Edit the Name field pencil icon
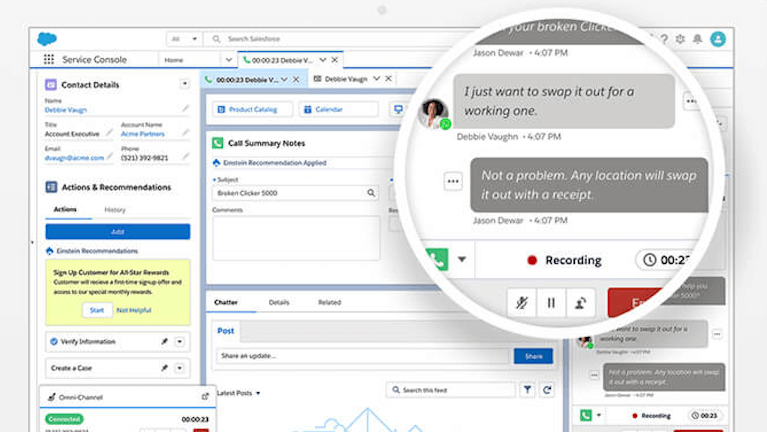Screen dimensions: 767x432 pyautogui.click(x=185, y=108)
